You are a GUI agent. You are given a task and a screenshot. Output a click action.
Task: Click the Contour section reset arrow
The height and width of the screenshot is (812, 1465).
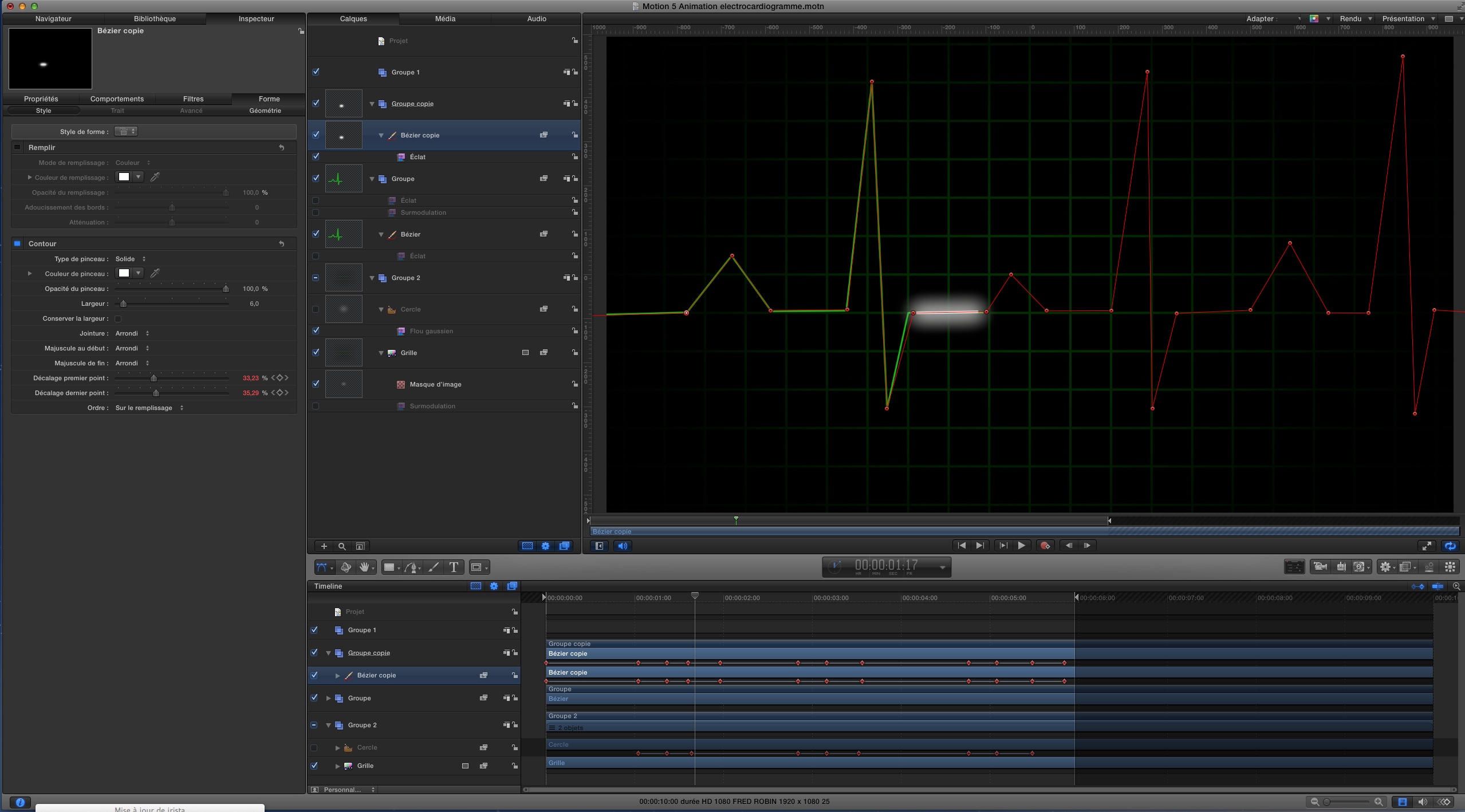281,243
